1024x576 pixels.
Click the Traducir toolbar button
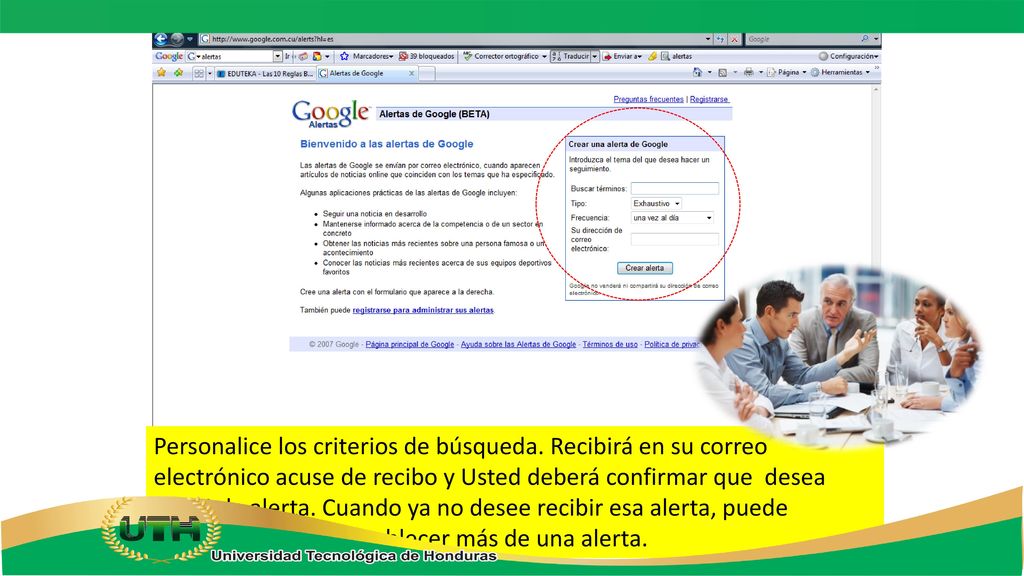[x=571, y=56]
